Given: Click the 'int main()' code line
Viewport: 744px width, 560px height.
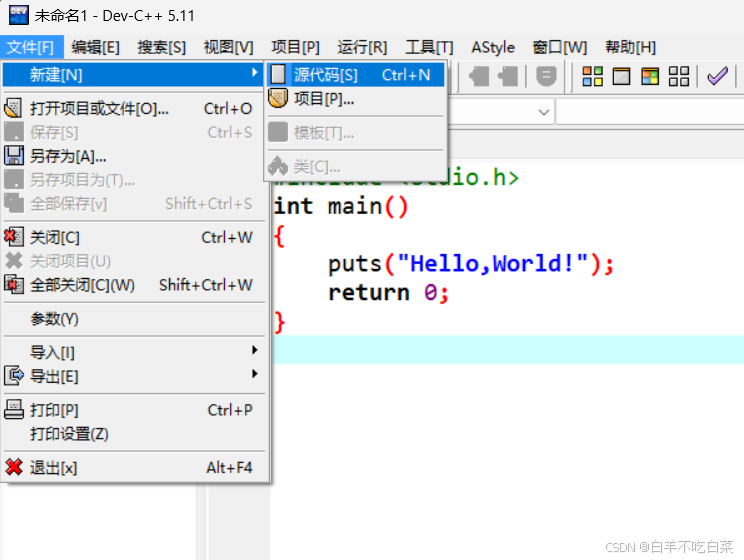Looking at the screenshot, I should [x=341, y=206].
